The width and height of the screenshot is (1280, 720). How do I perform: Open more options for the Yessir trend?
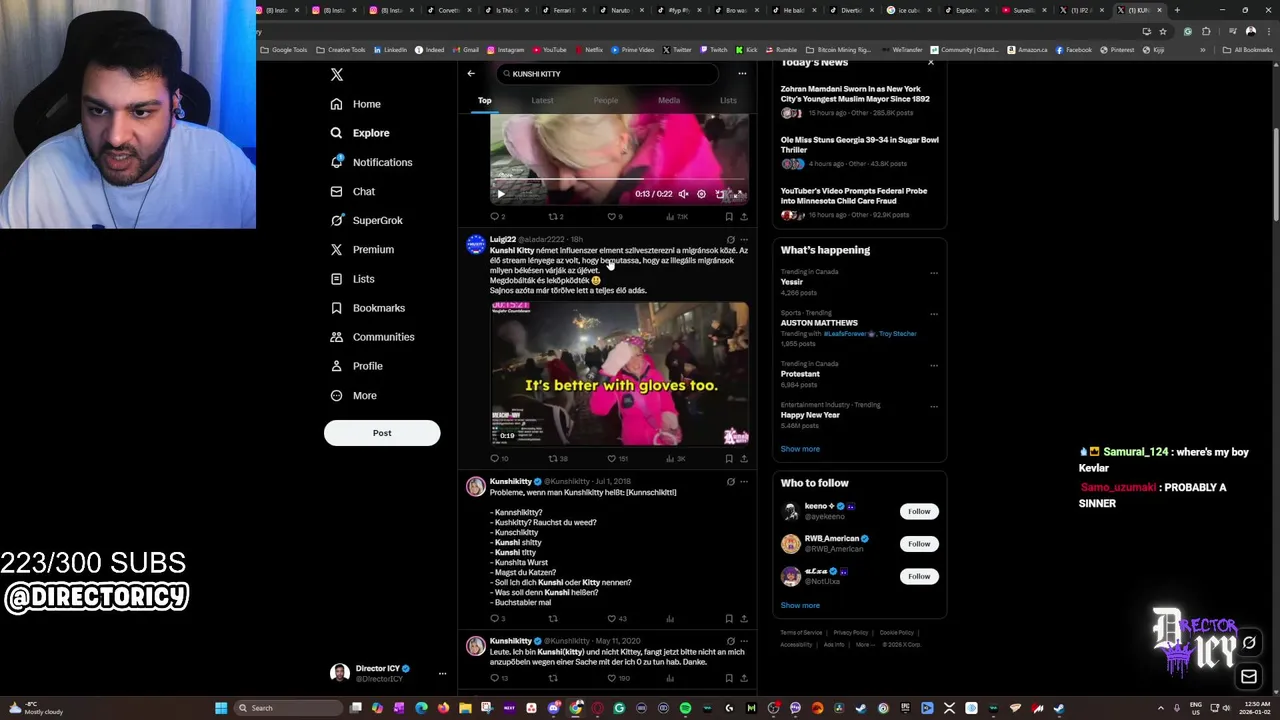coord(934,273)
